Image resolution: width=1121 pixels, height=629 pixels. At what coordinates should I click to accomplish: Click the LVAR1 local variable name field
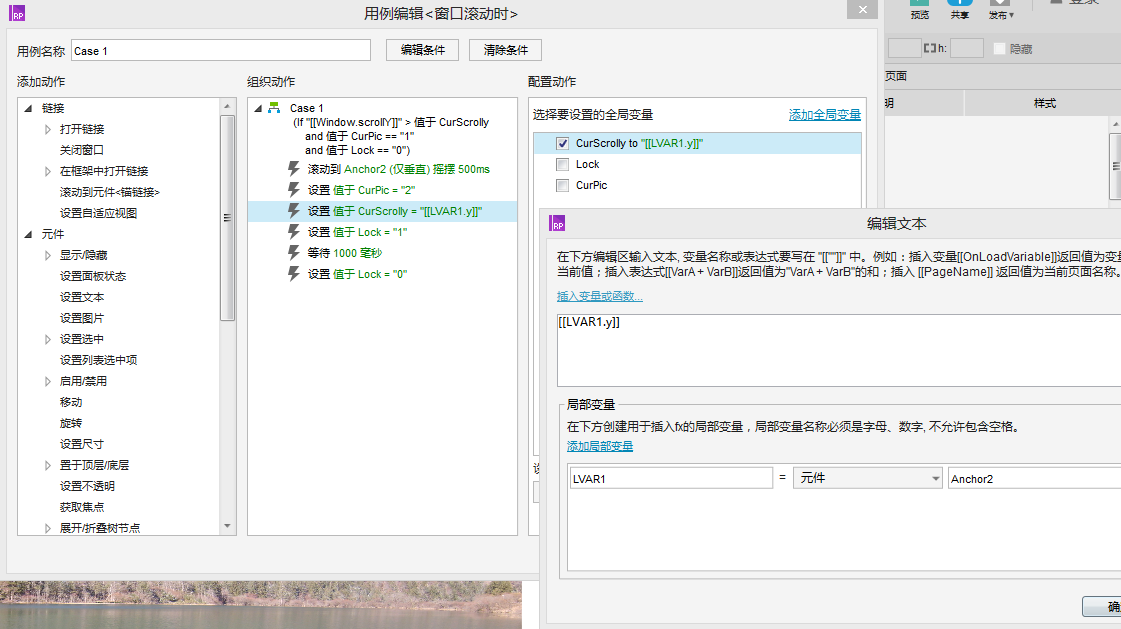point(671,478)
